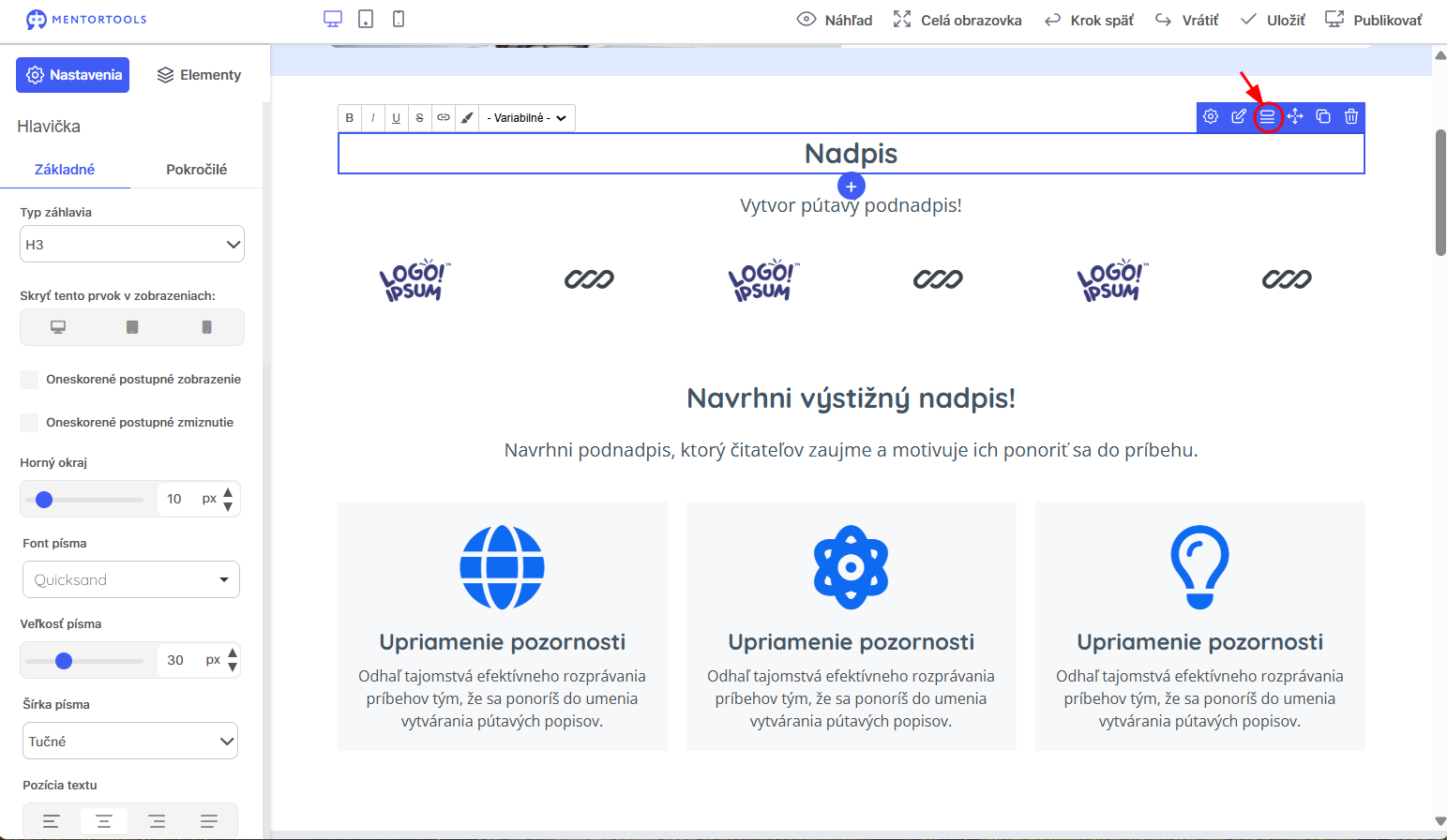Select the move element arrows icon
This screenshot has height=840, width=1447.
[x=1295, y=116]
